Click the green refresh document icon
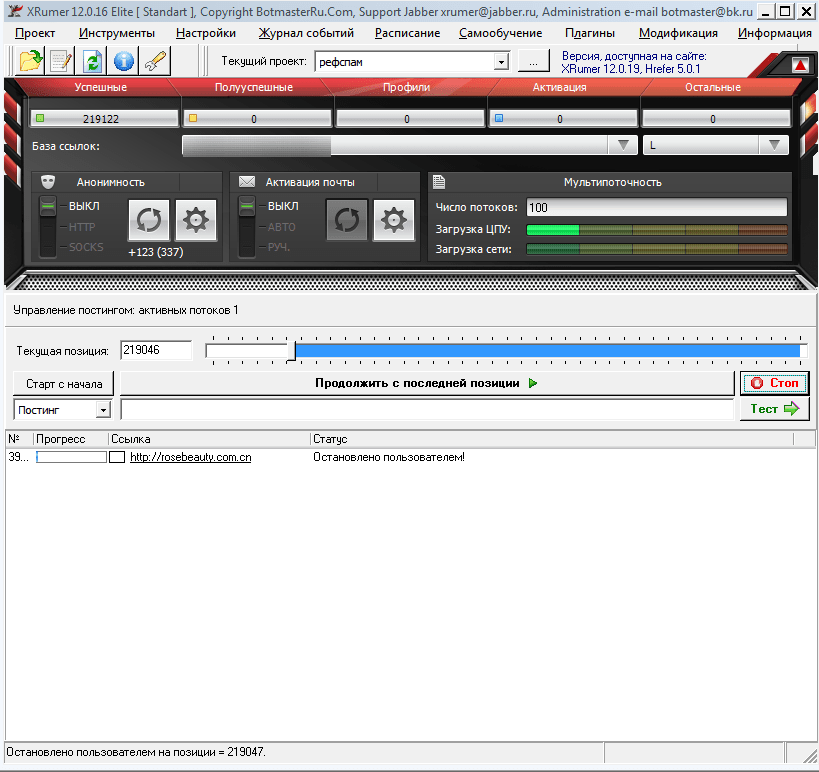The height and width of the screenshot is (772, 819). (92, 61)
